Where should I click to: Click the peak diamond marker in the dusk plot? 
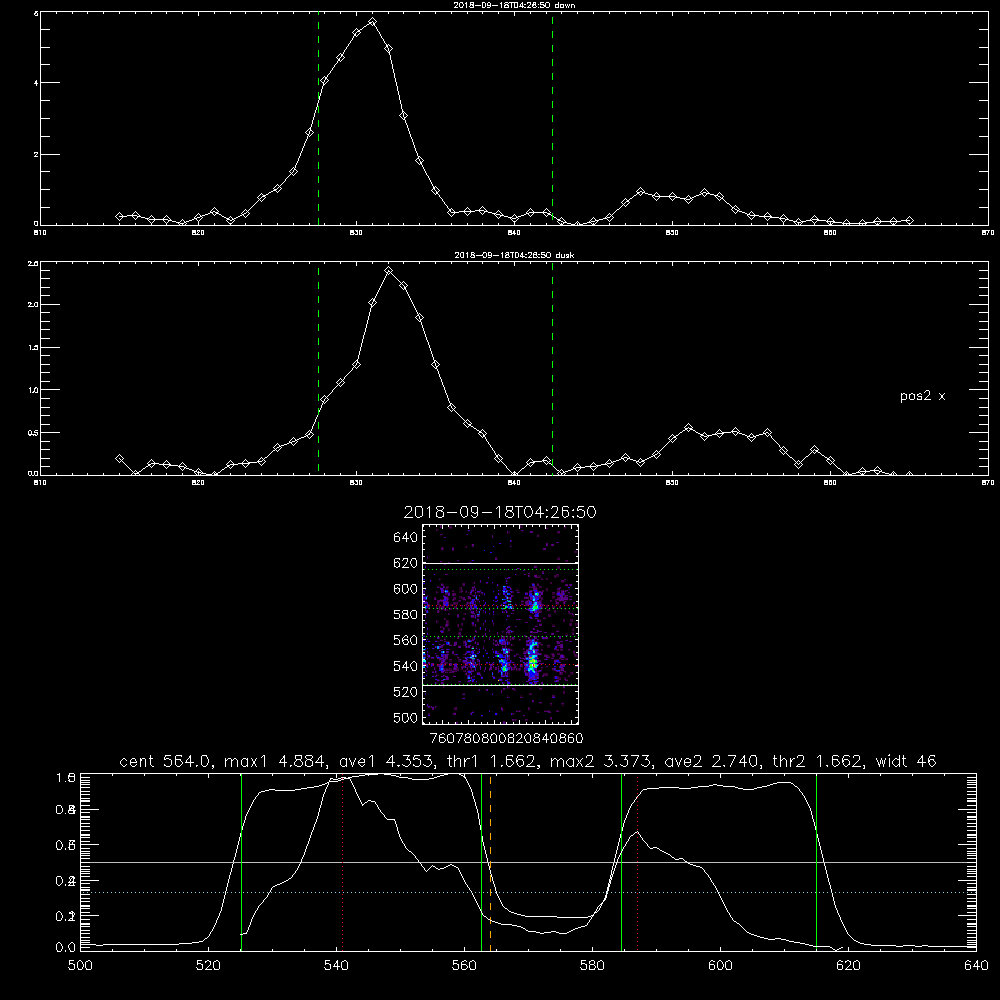coord(389,271)
